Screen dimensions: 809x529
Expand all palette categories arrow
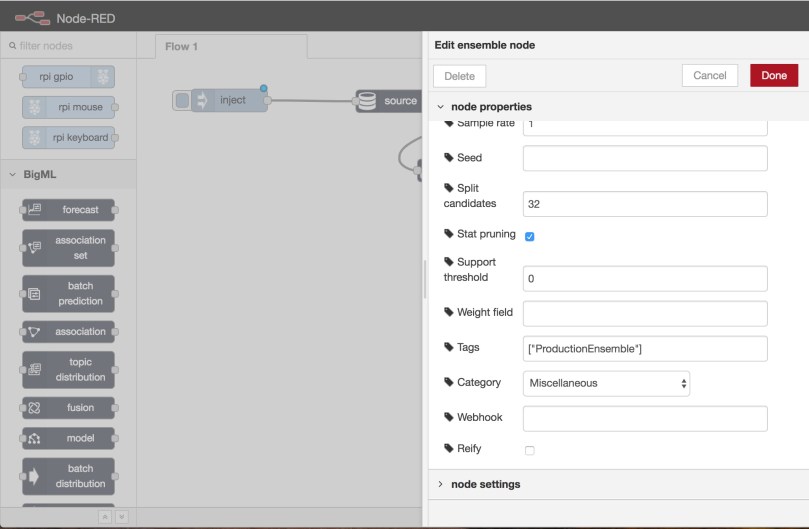pos(122,517)
